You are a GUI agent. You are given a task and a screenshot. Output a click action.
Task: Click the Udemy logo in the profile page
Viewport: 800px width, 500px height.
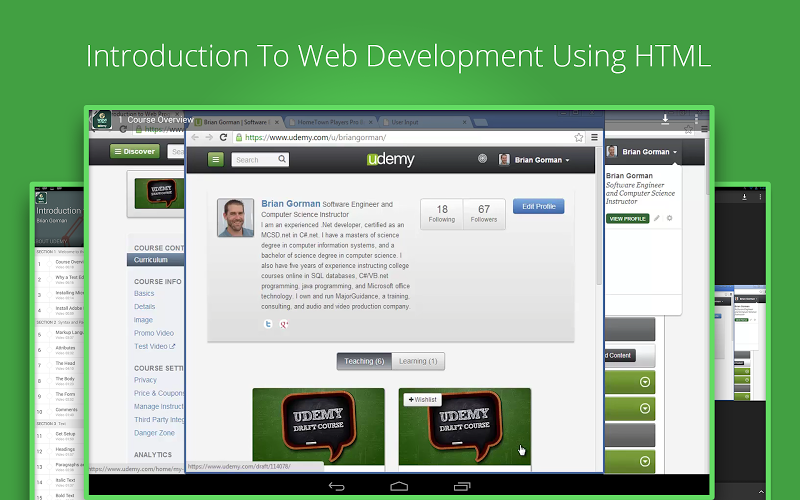(x=390, y=159)
